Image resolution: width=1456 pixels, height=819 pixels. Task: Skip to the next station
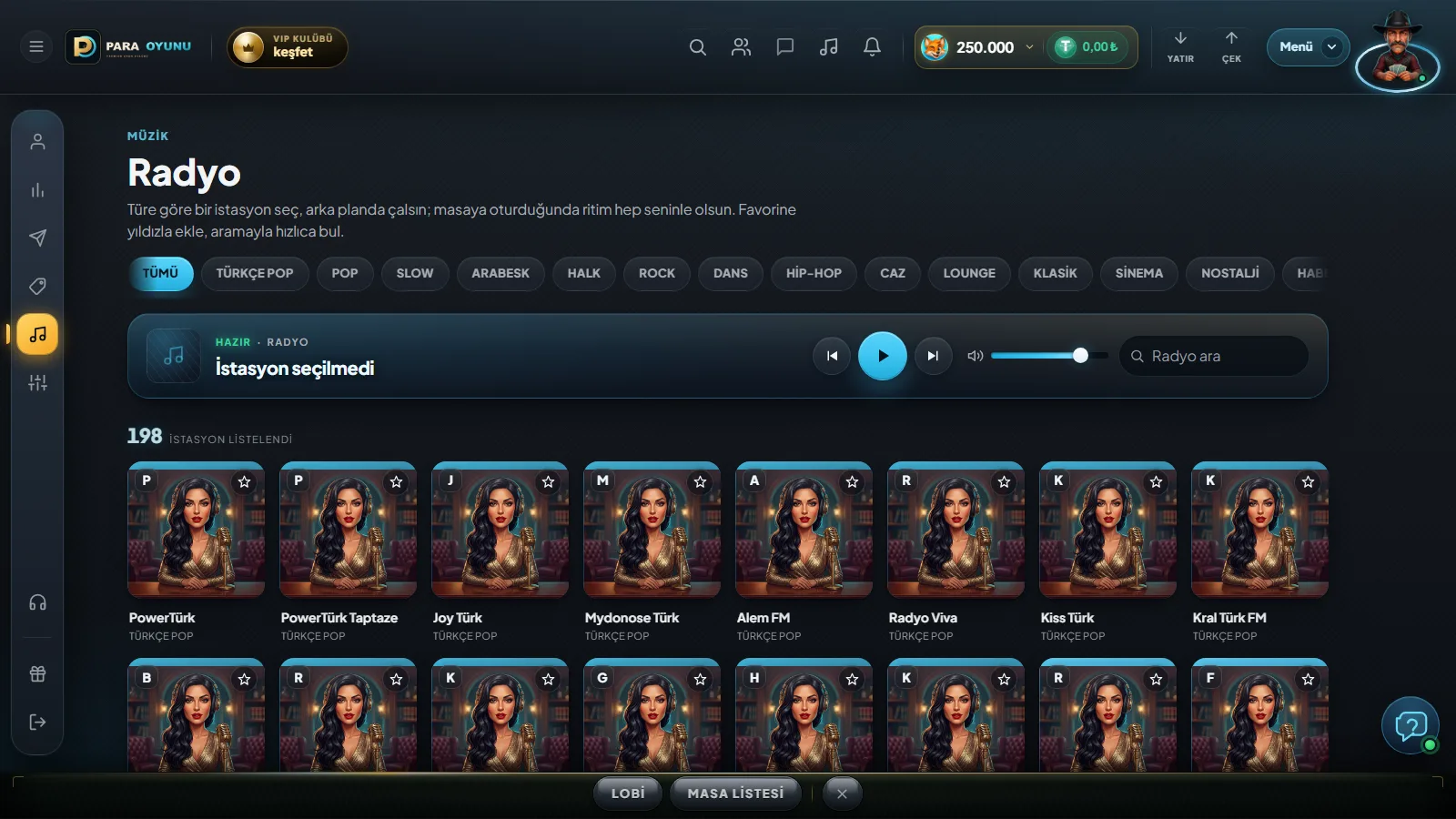[x=933, y=356]
